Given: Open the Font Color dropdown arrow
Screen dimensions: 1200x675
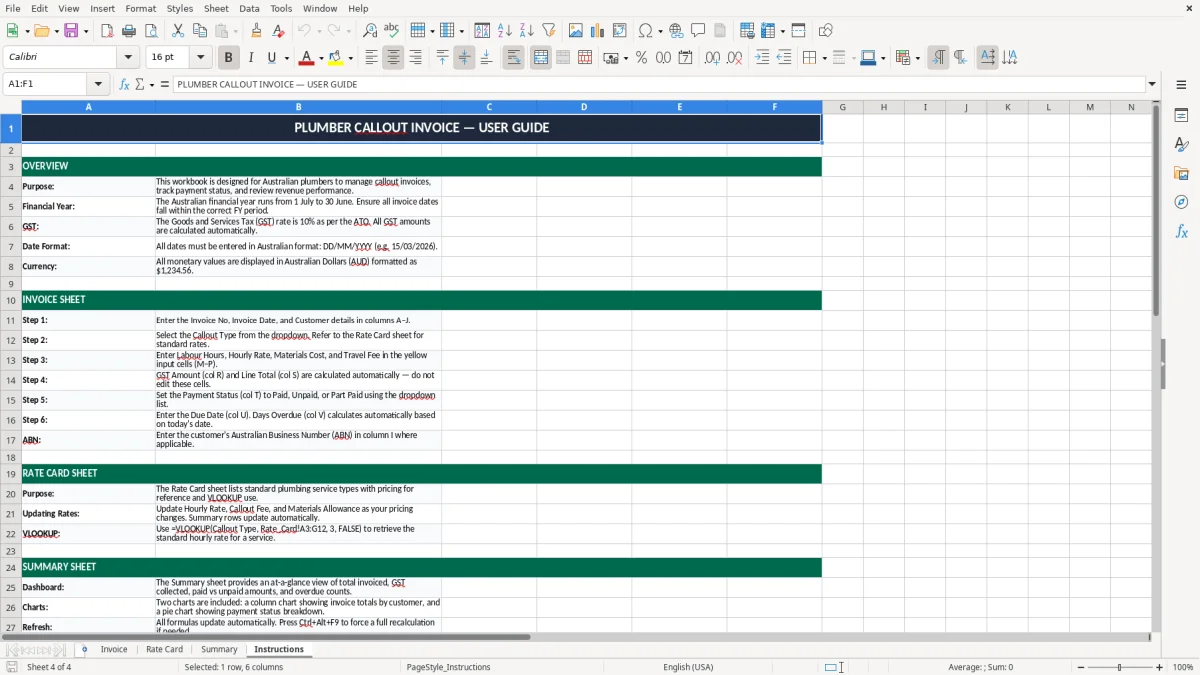Looking at the screenshot, I should pyautogui.click(x=322, y=58).
